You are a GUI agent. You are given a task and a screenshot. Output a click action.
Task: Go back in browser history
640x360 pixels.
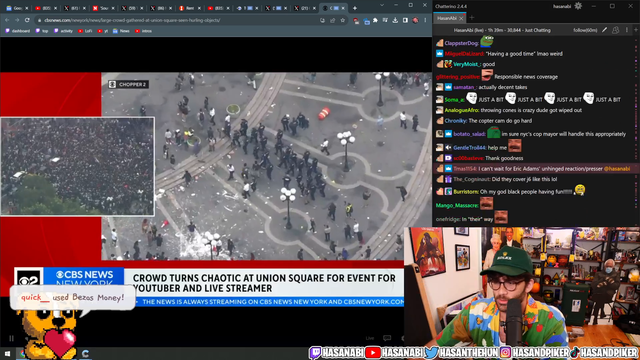point(7,20)
